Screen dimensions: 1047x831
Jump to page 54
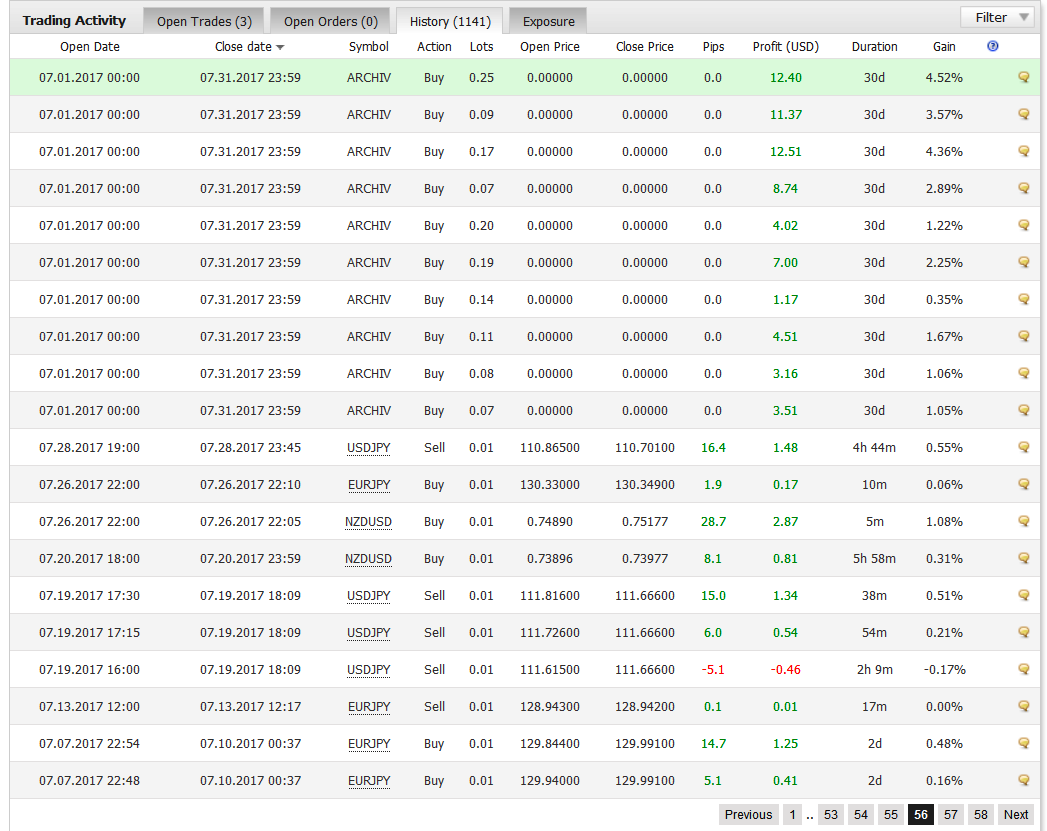(861, 814)
